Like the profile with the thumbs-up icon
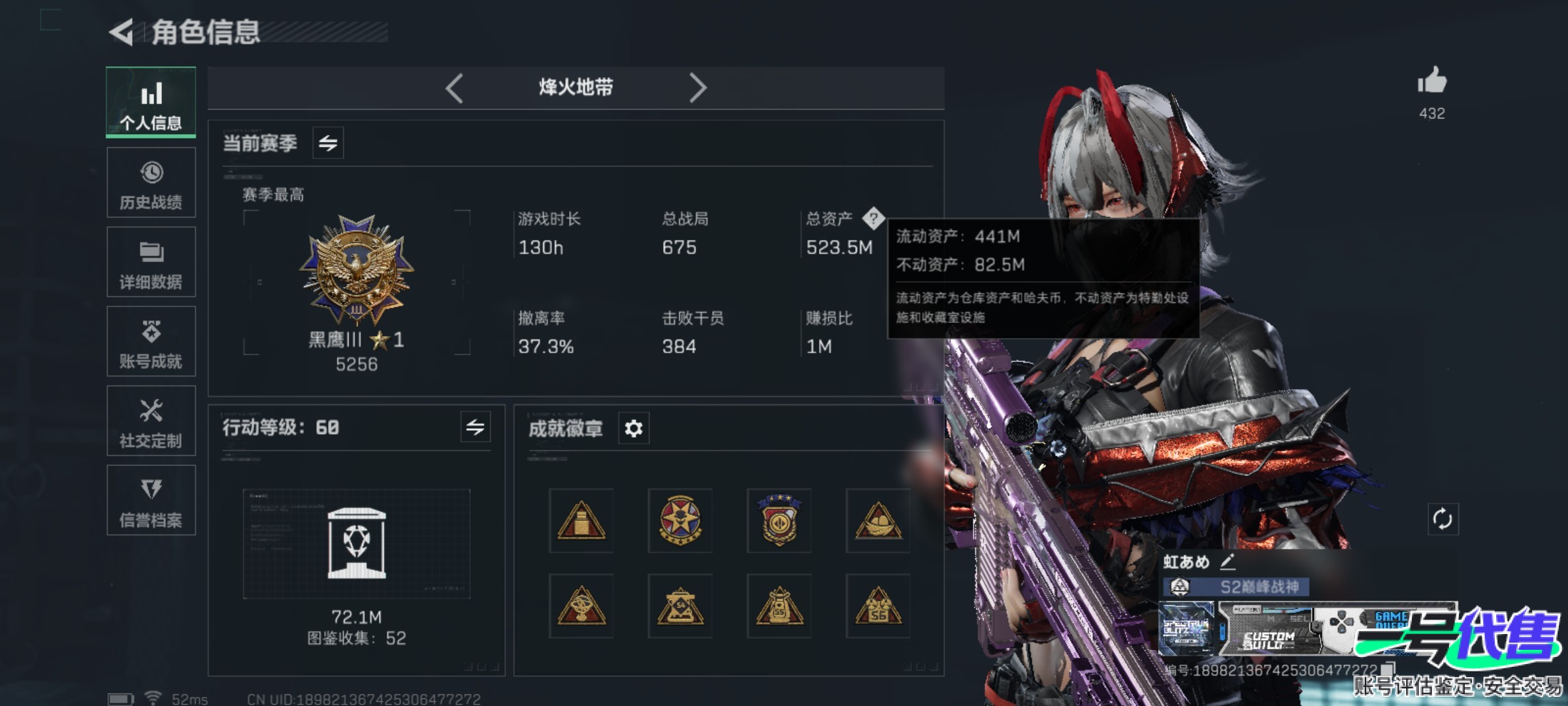The height and width of the screenshot is (706, 1568). 1432,81
